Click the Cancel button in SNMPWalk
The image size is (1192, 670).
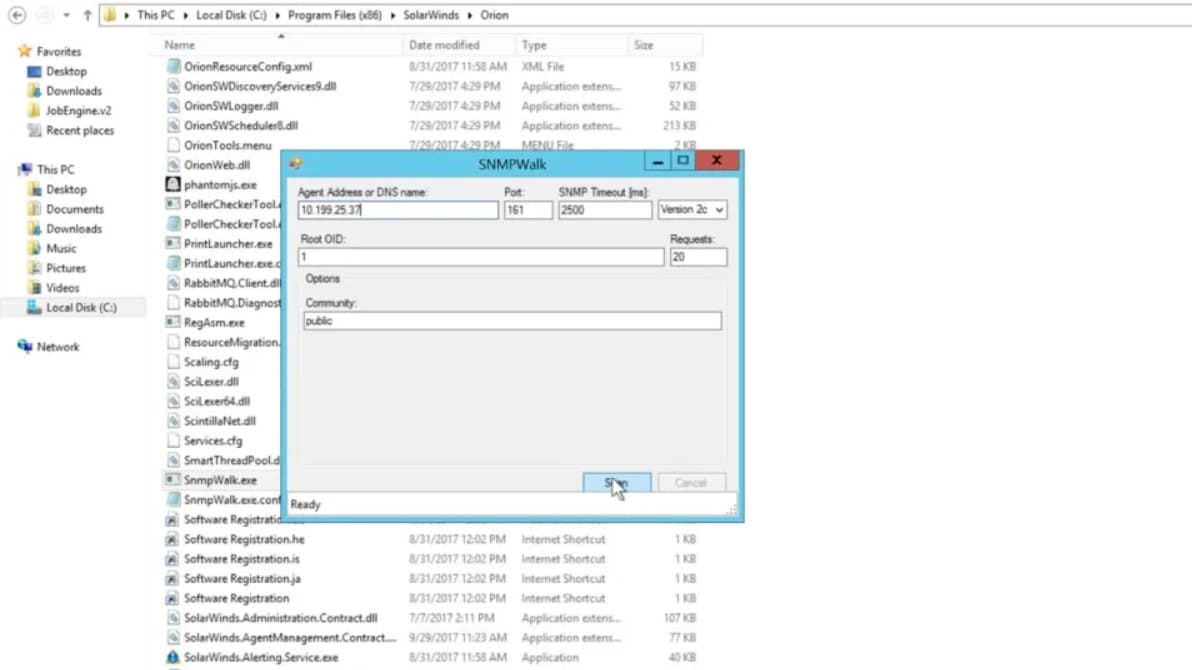690,483
